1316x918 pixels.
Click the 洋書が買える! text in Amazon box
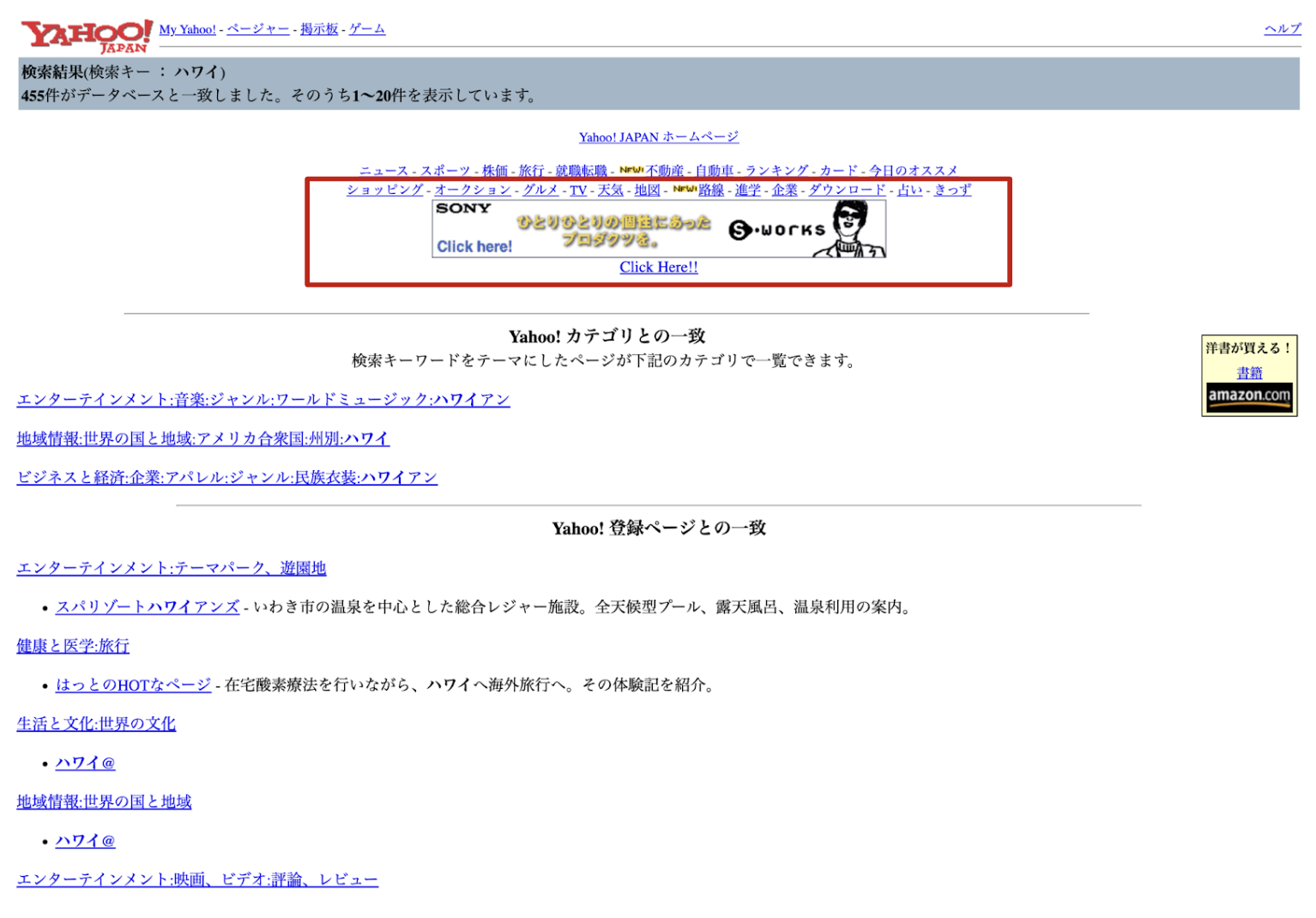pos(1249,348)
